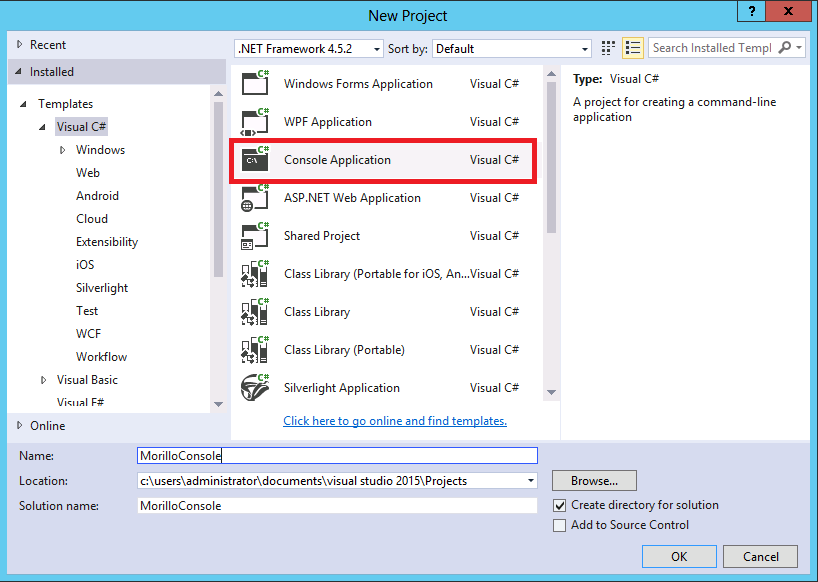Image resolution: width=818 pixels, height=582 pixels.
Task: Click template list scrollbar up arrow
Action: click(551, 74)
